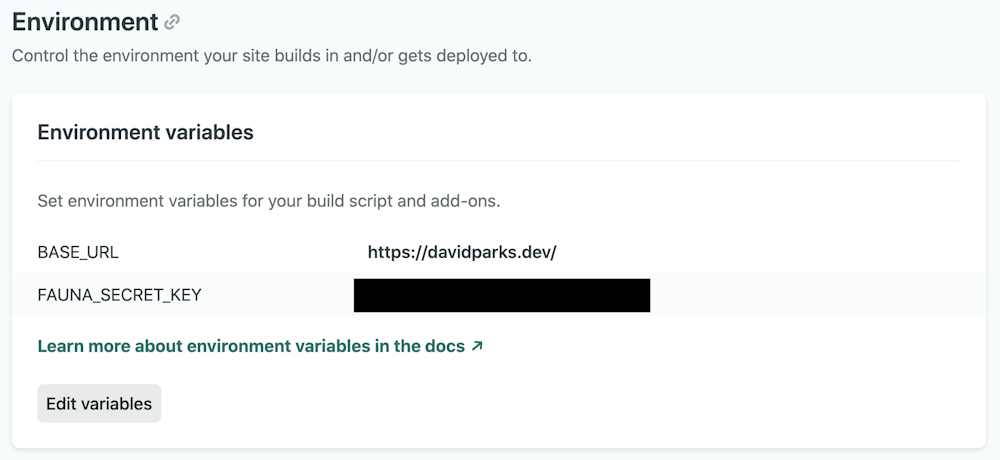Click the BASE_URL row right of the URL

750,252
